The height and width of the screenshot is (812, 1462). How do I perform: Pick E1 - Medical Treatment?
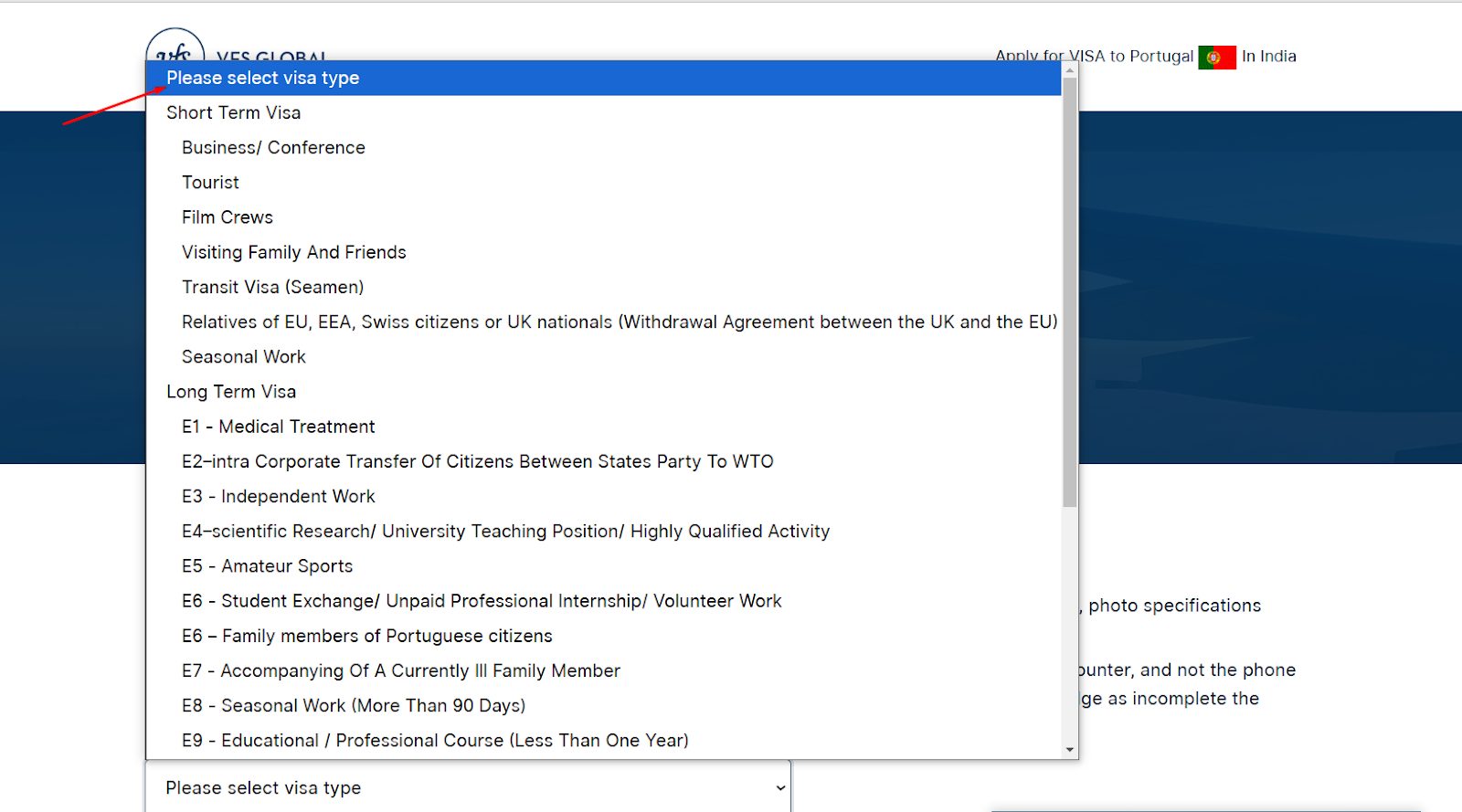tap(603, 427)
